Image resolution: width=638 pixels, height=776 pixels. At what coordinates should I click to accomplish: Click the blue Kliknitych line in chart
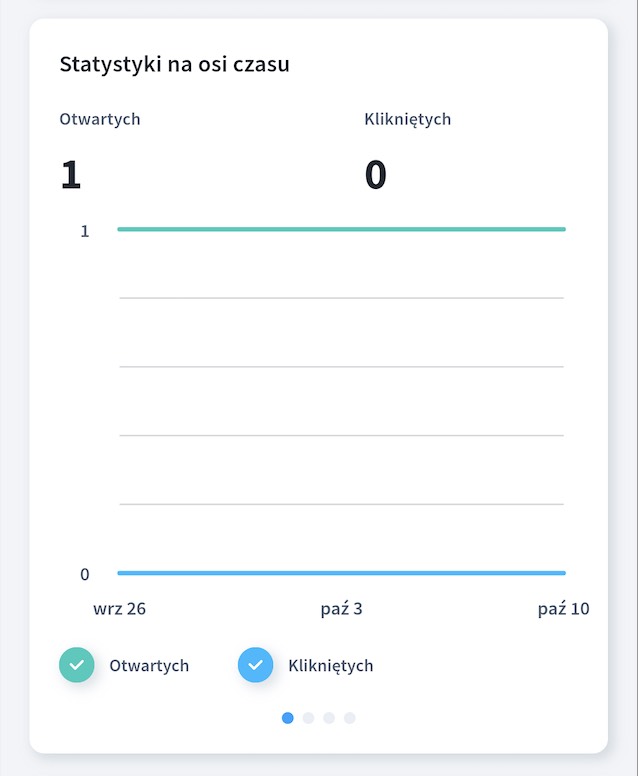342,573
